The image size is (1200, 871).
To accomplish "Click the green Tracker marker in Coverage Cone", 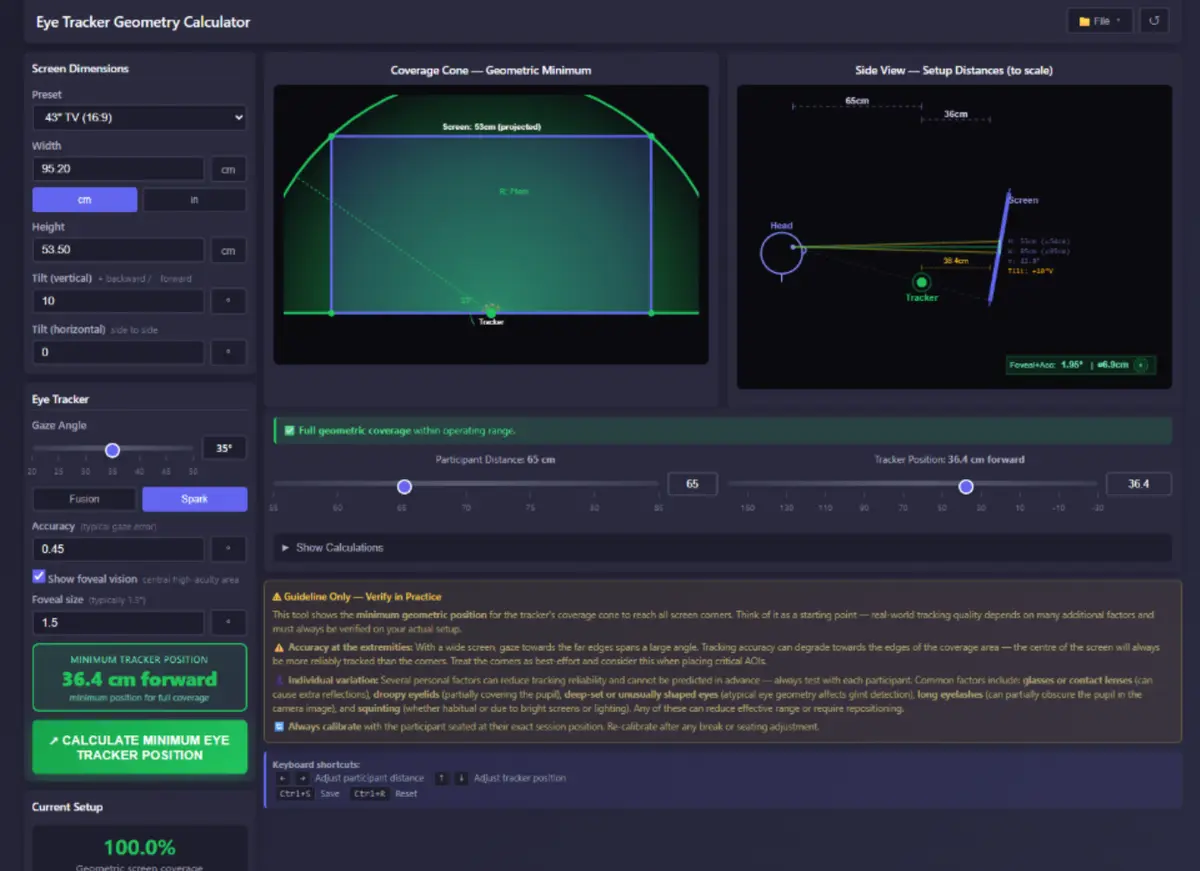I will [491, 313].
